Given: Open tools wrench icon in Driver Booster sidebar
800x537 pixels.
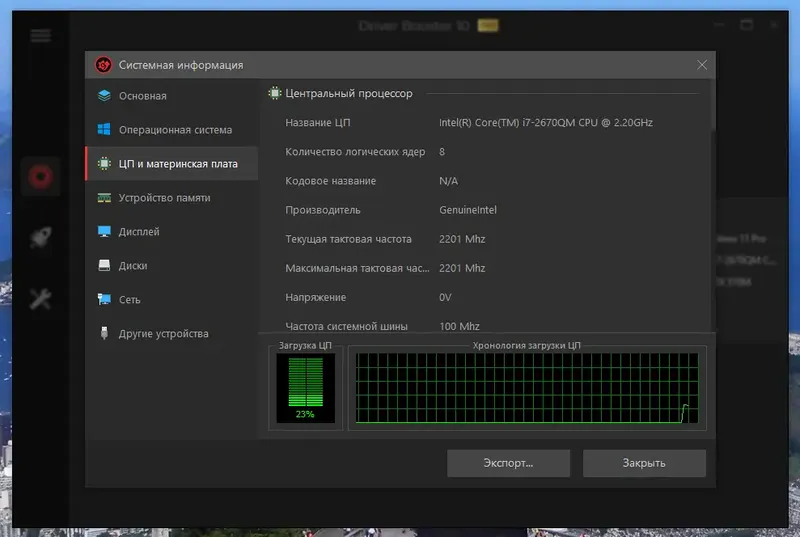Looking at the screenshot, I should coord(41,299).
